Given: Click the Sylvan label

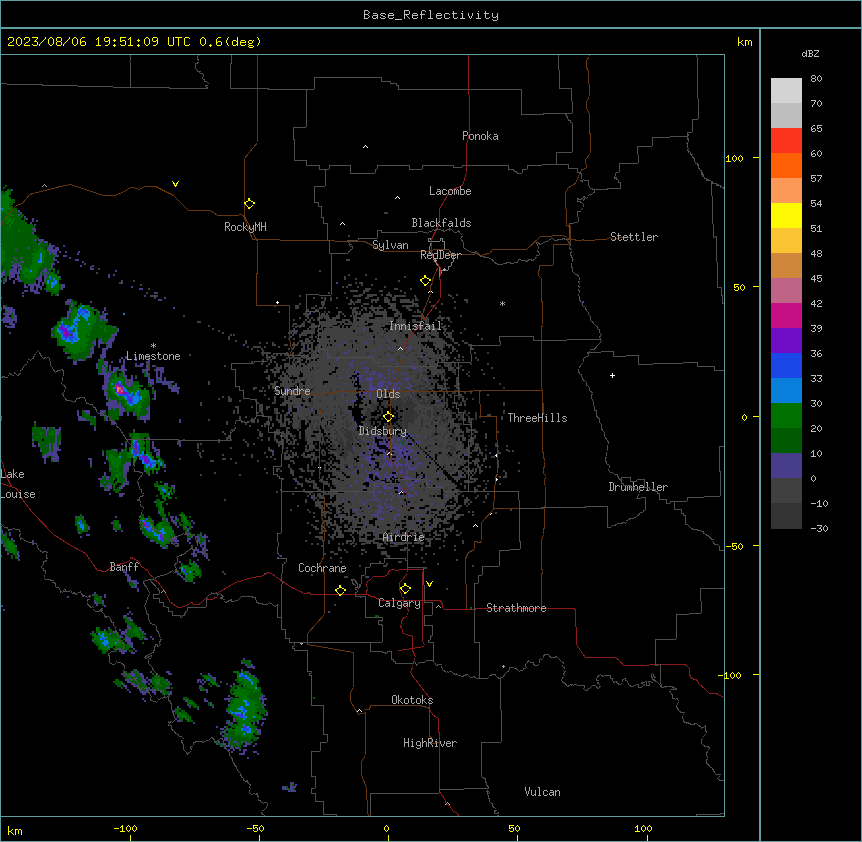Looking at the screenshot, I should (390, 245).
